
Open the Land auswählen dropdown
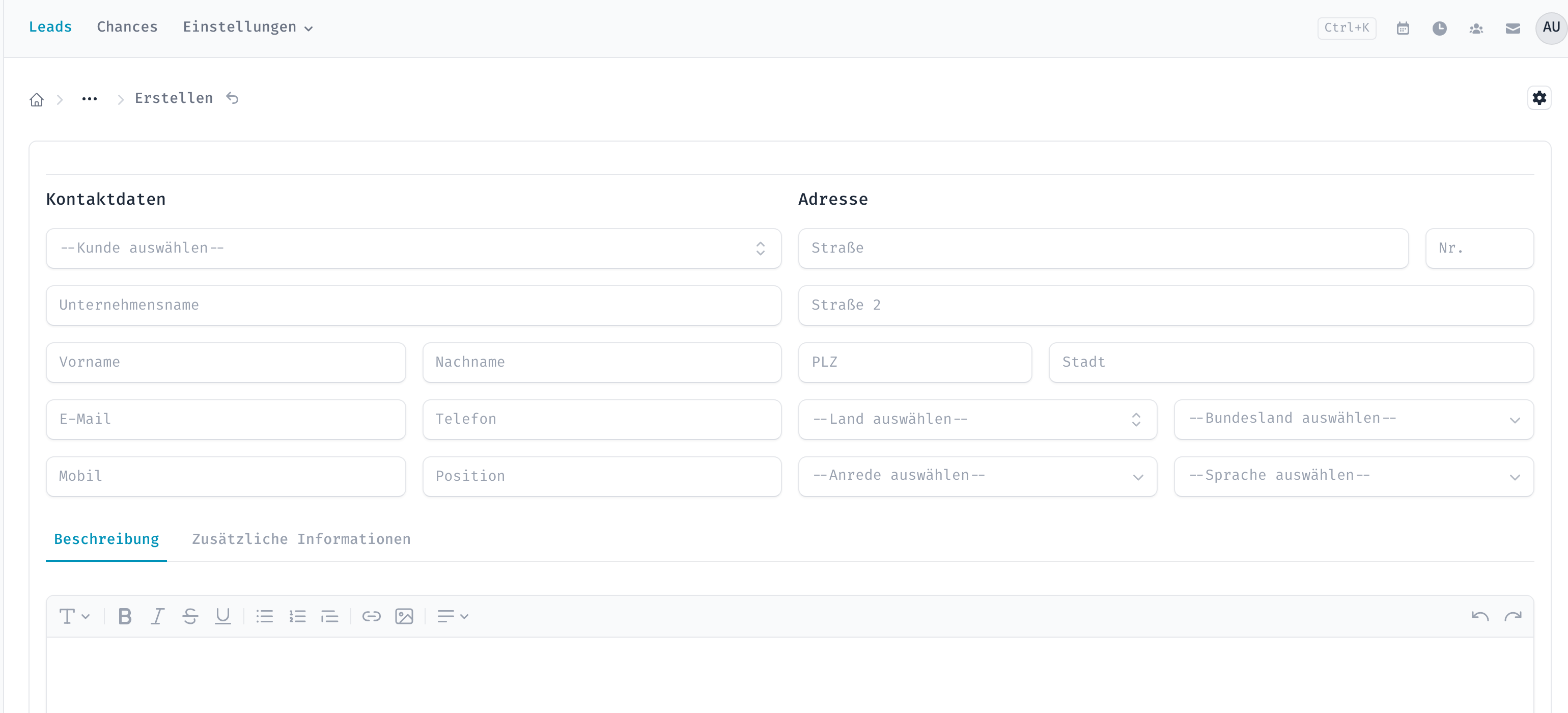click(977, 420)
